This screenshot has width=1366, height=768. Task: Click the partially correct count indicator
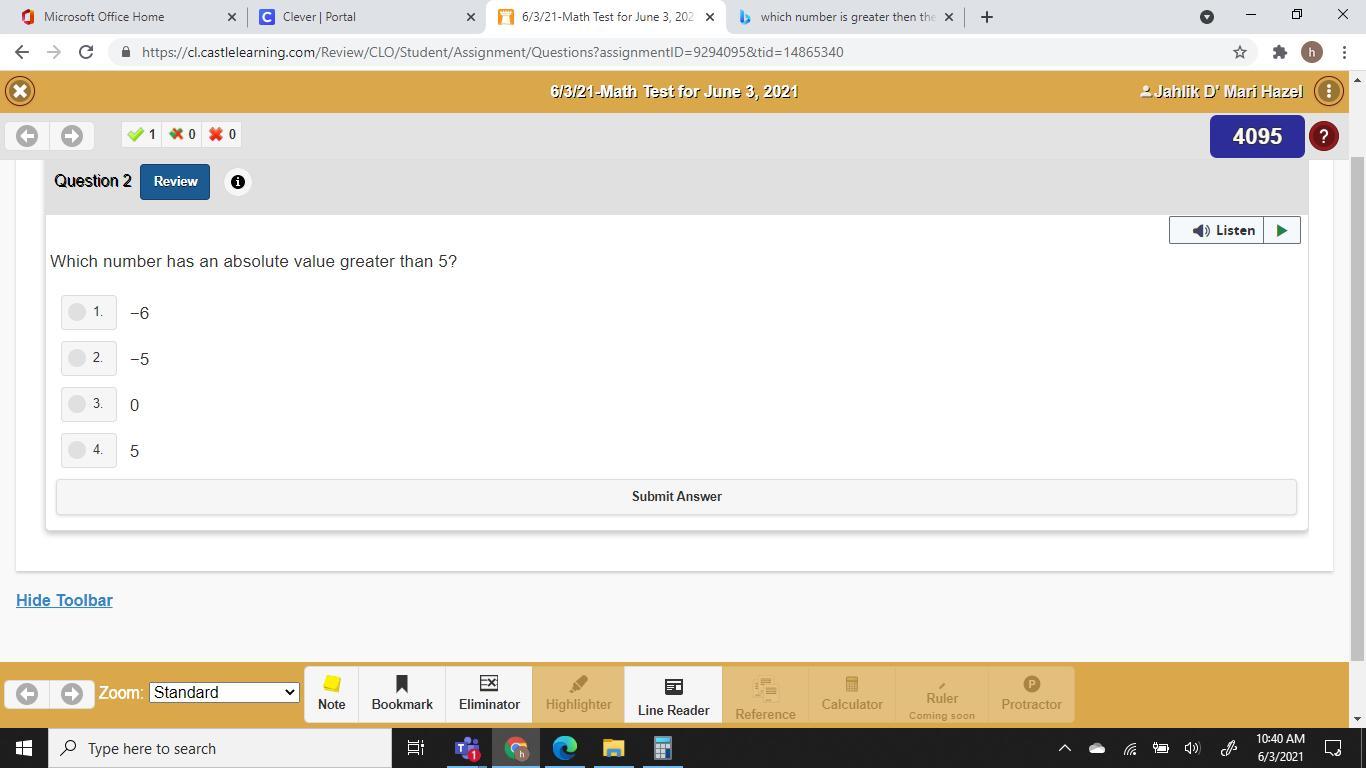click(x=182, y=135)
